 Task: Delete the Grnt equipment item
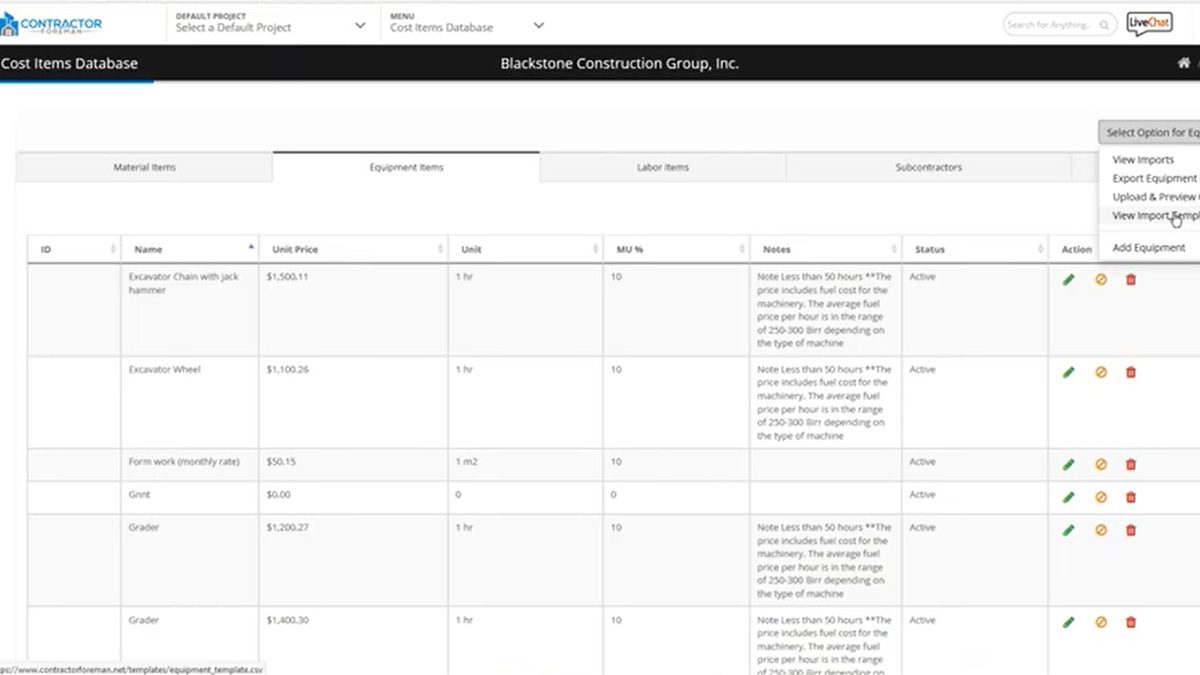(1130, 497)
